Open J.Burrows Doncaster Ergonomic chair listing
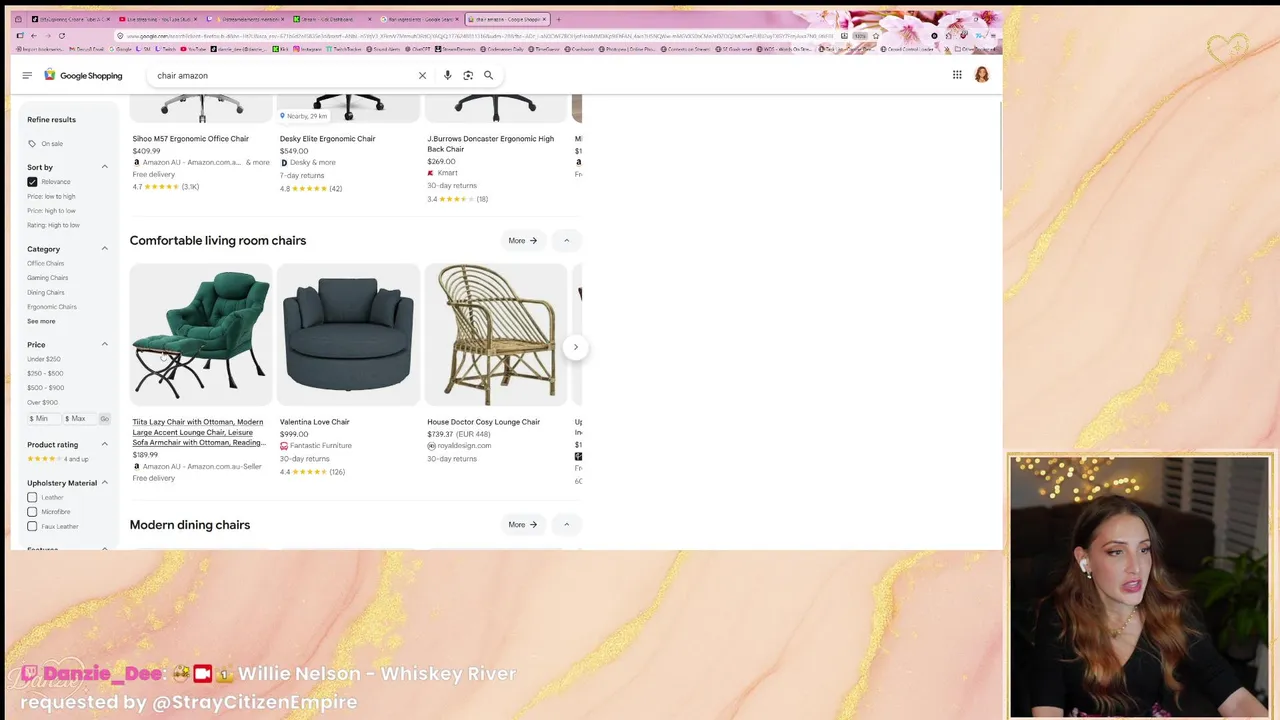This screenshot has height=720, width=1280. [x=490, y=144]
